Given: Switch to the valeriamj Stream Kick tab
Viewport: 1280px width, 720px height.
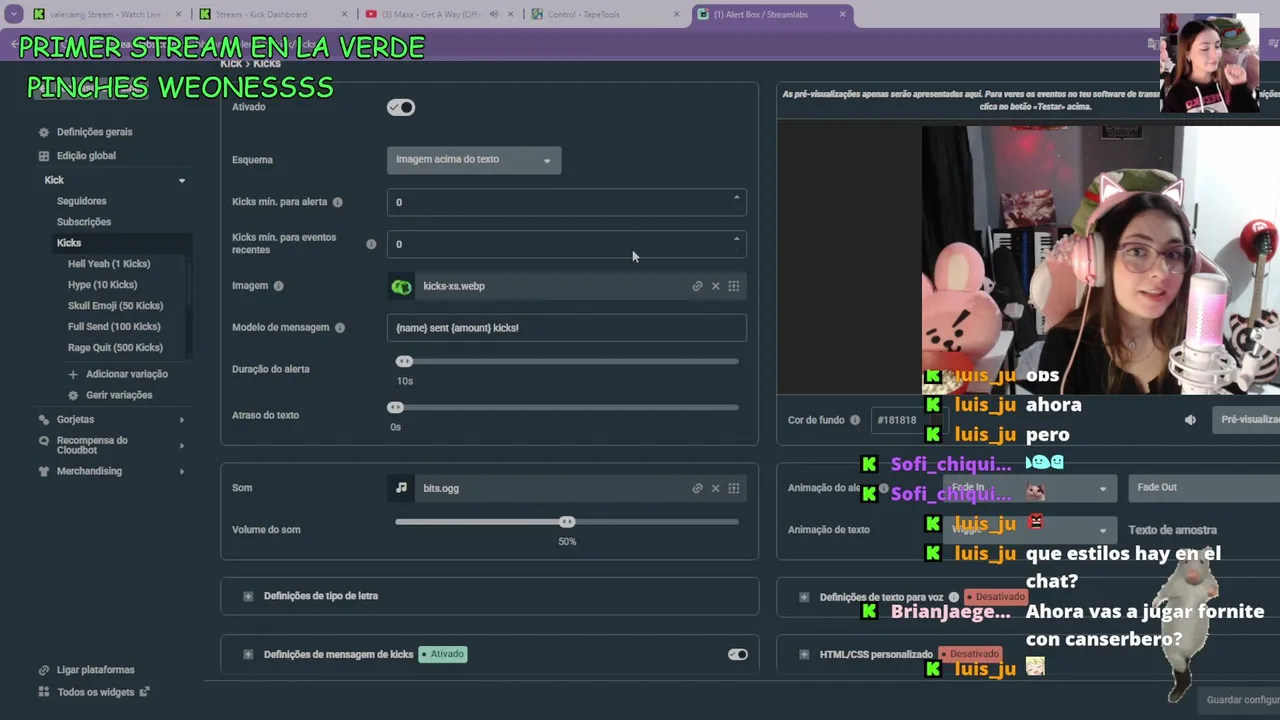Looking at the screenshot, I should pos(105,14).
